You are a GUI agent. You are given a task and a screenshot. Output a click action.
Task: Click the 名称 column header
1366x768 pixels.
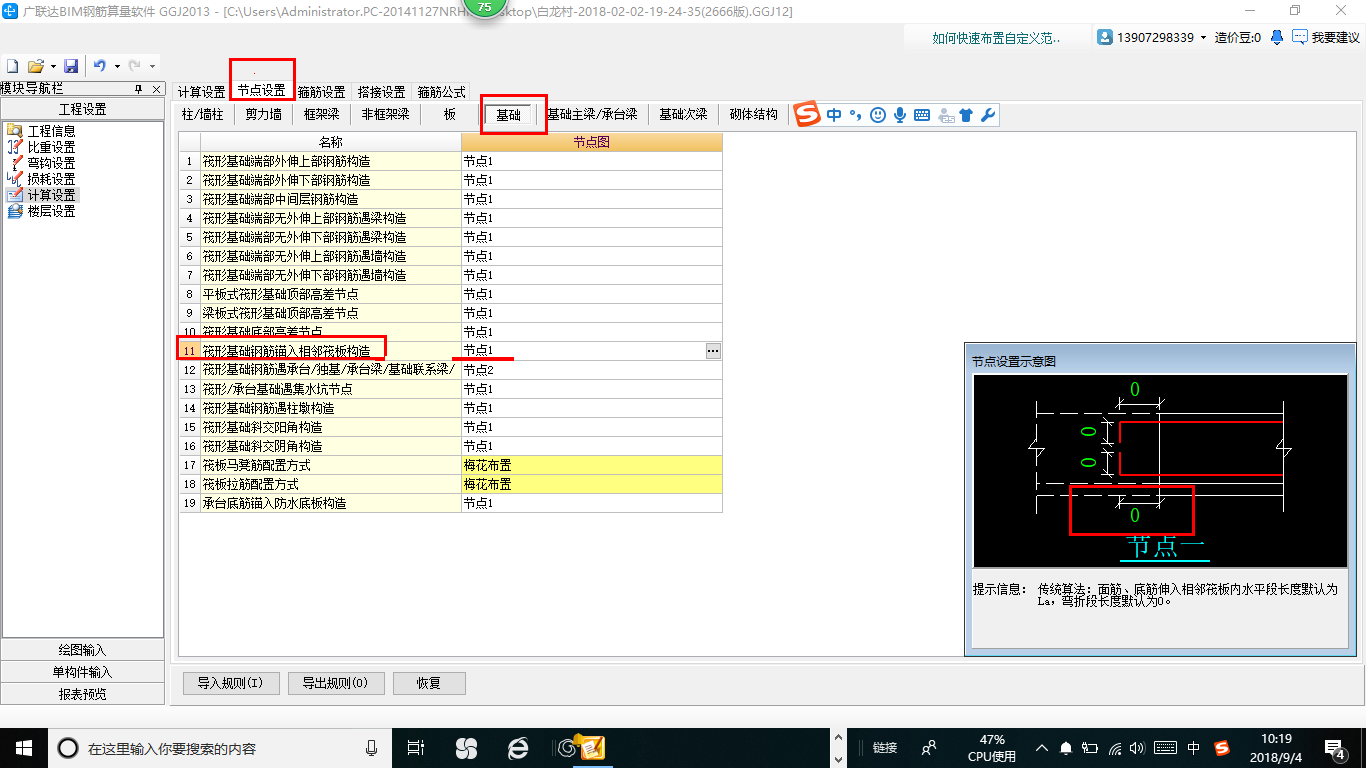pyautogui.click(x=330, y=142)
